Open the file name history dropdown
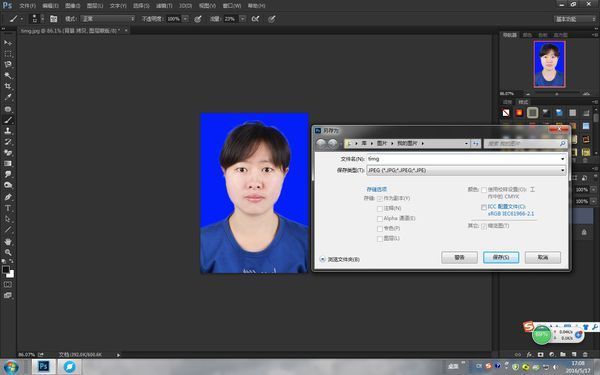 pyautogui.click(x=562, y=159)
